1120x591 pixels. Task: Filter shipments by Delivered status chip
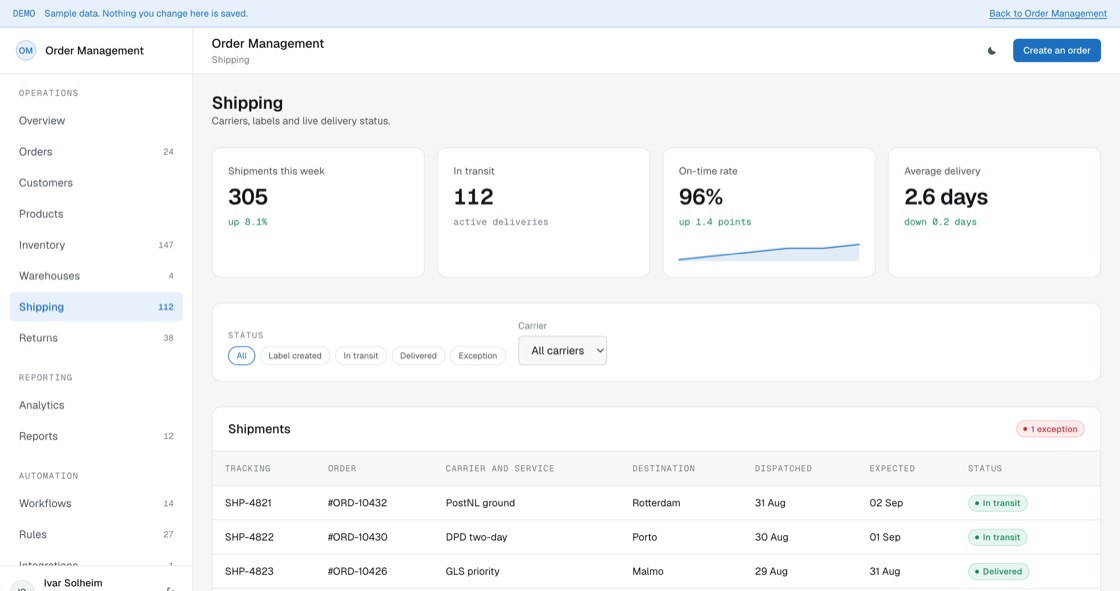419,356
